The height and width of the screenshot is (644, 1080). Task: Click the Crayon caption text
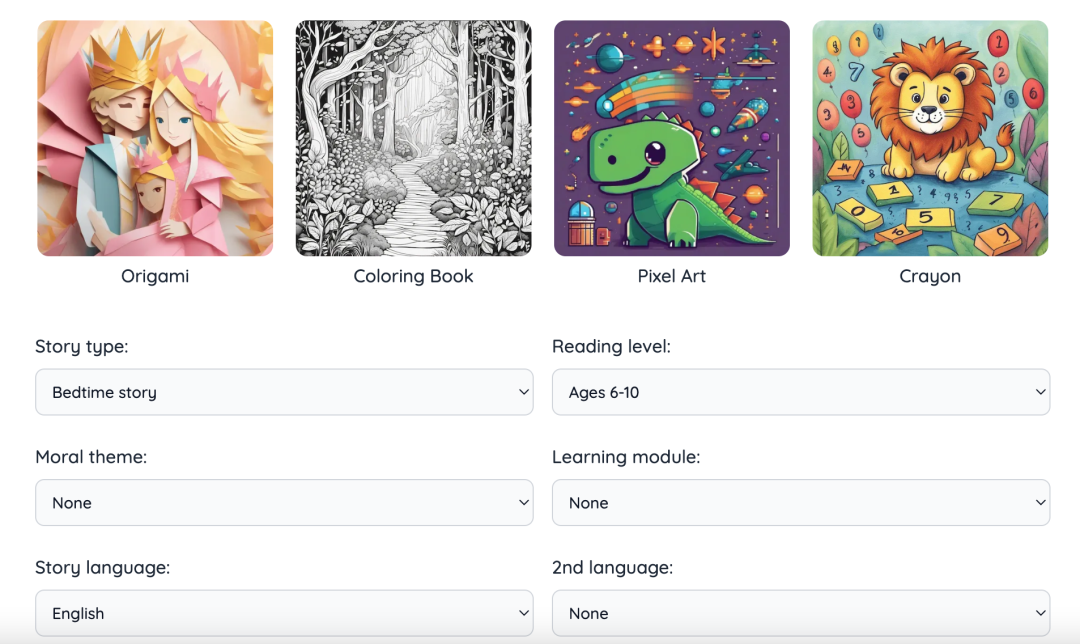coord(930,276)
